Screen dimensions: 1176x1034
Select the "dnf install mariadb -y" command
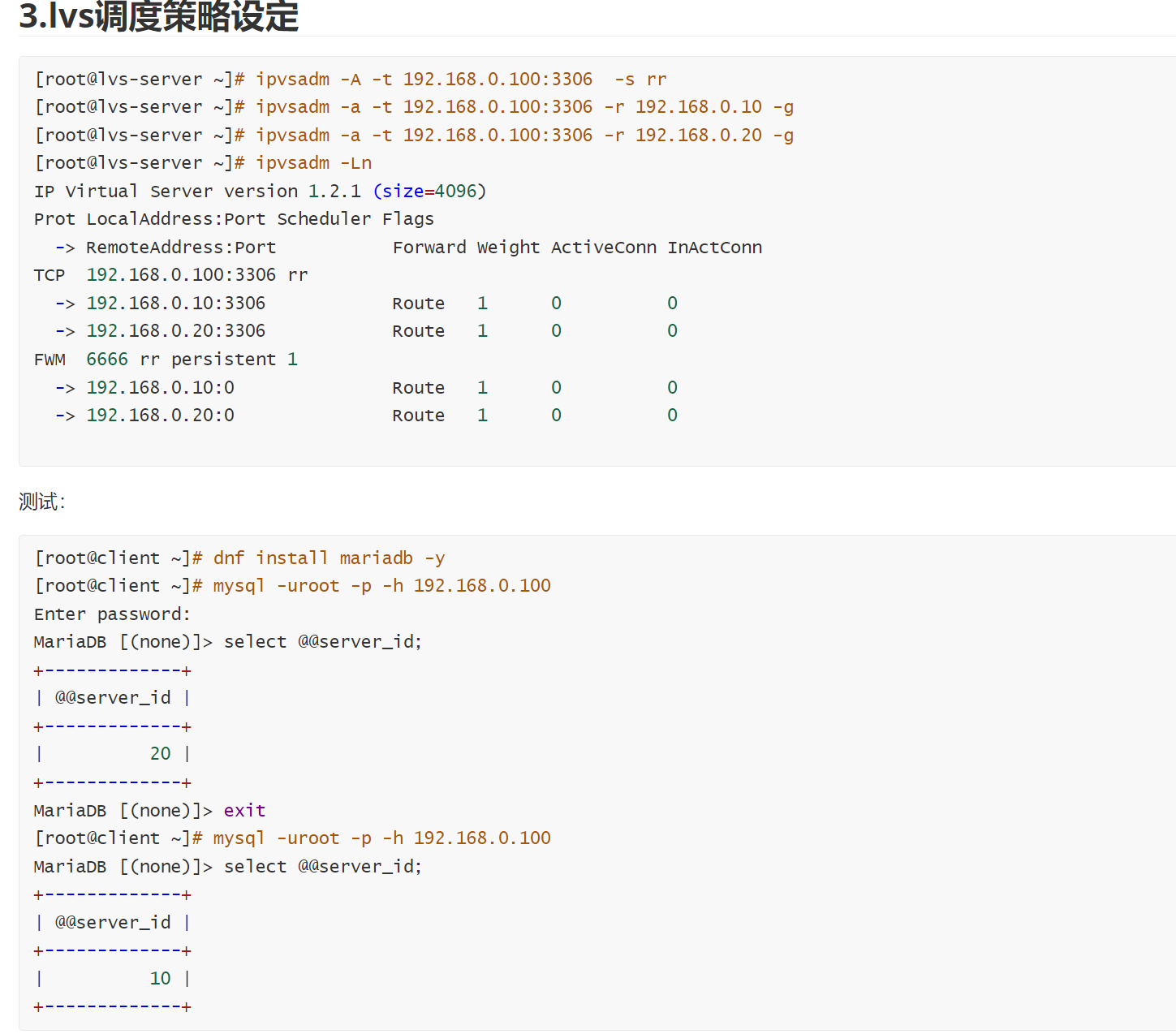pos(329,558)
